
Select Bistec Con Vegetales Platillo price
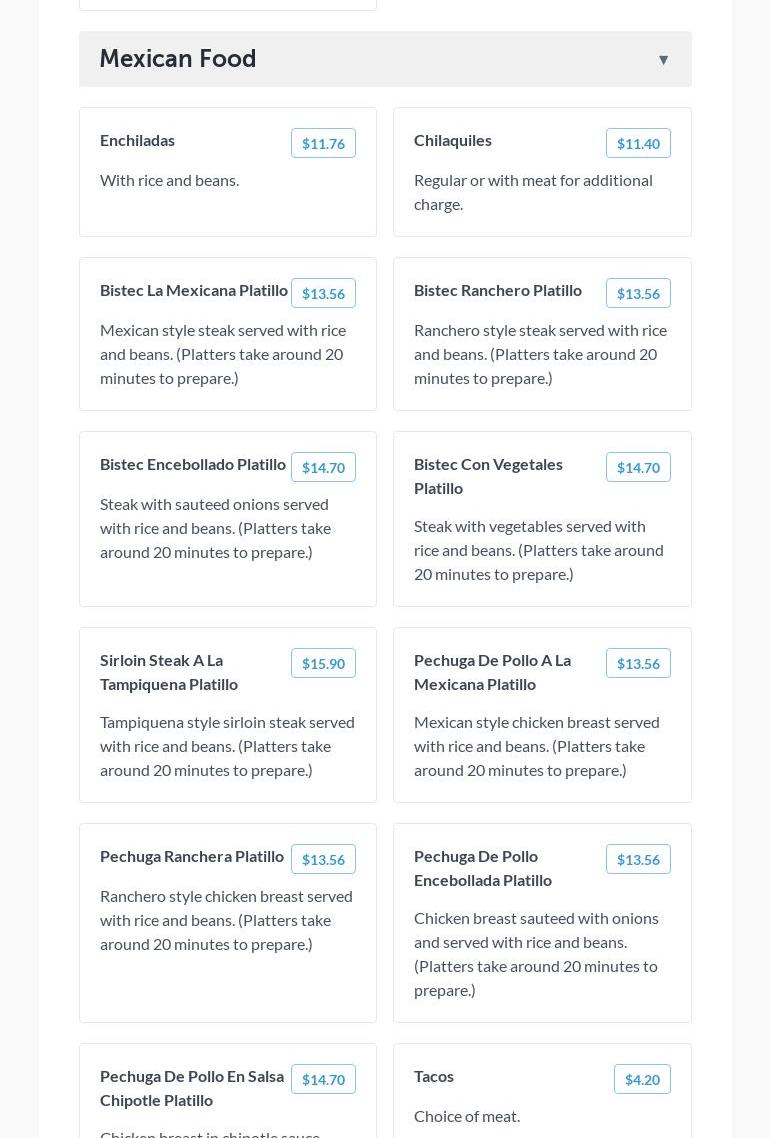[638, 467]
